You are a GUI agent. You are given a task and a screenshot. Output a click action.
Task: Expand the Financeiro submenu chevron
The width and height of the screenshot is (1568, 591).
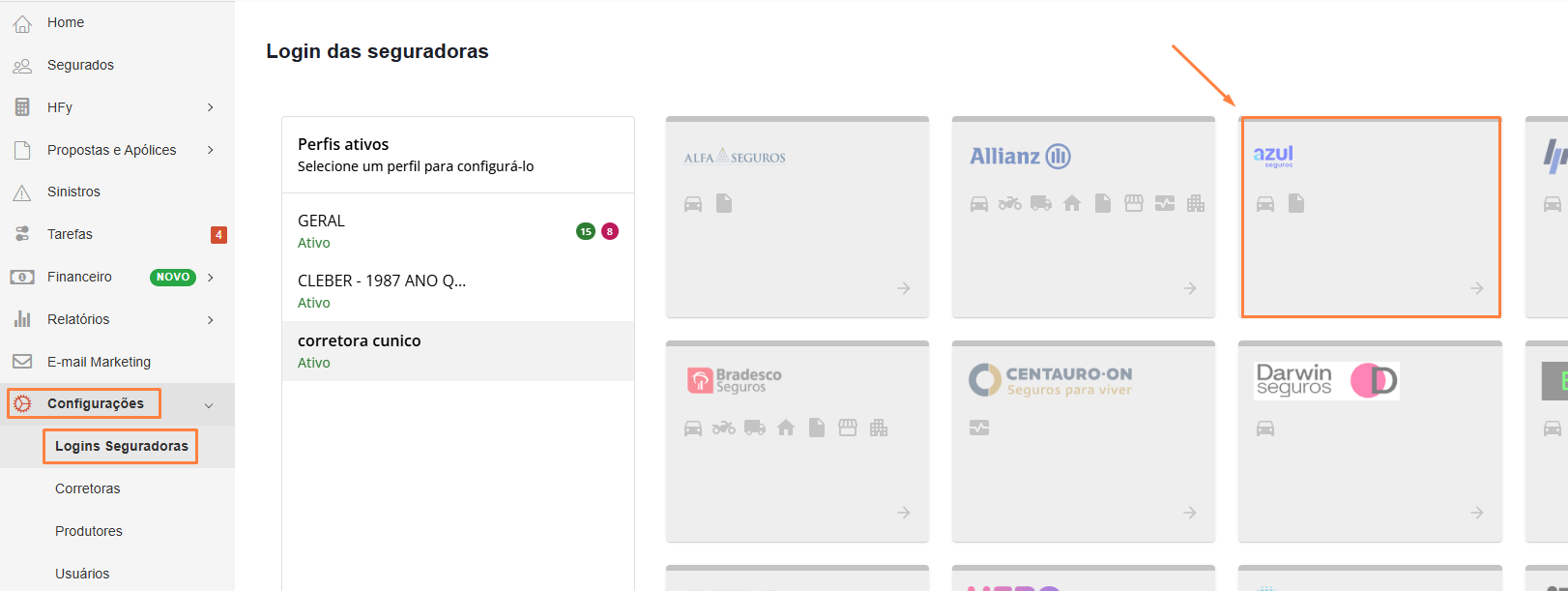point(210,278)
